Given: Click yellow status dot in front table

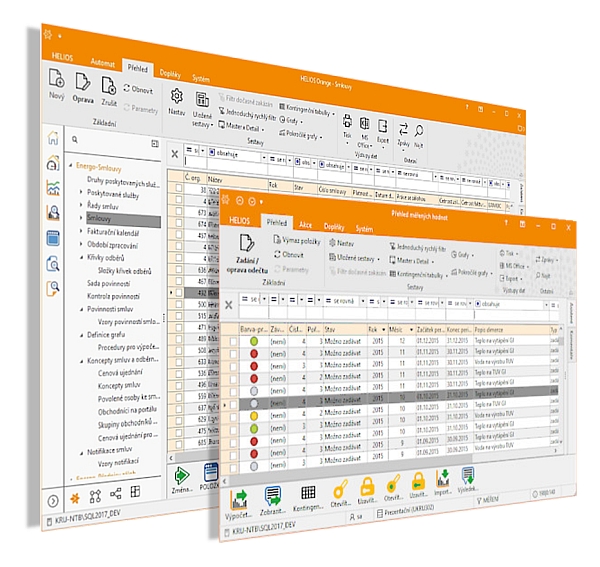Looking at the screenshot, I should click(x=254, y=416).
